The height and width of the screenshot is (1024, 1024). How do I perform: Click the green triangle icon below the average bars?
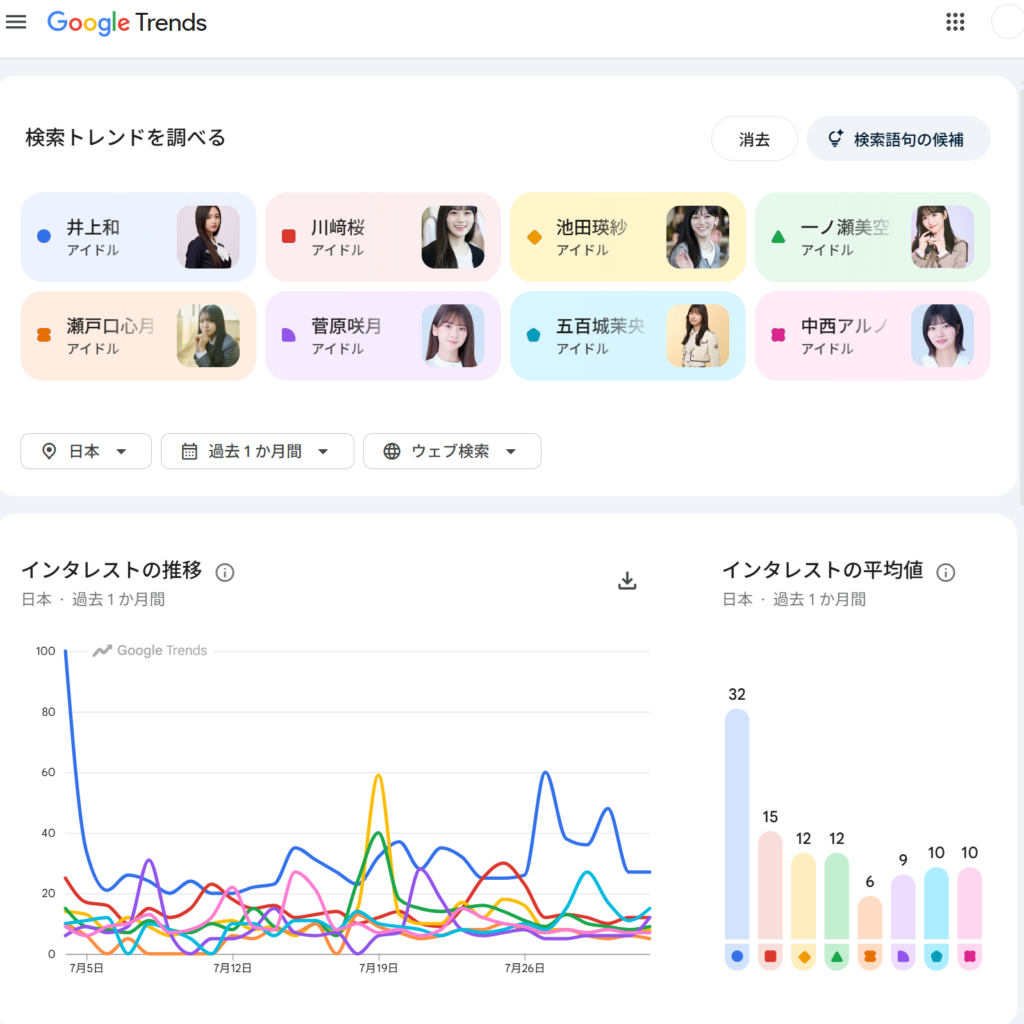click(837, 957)
